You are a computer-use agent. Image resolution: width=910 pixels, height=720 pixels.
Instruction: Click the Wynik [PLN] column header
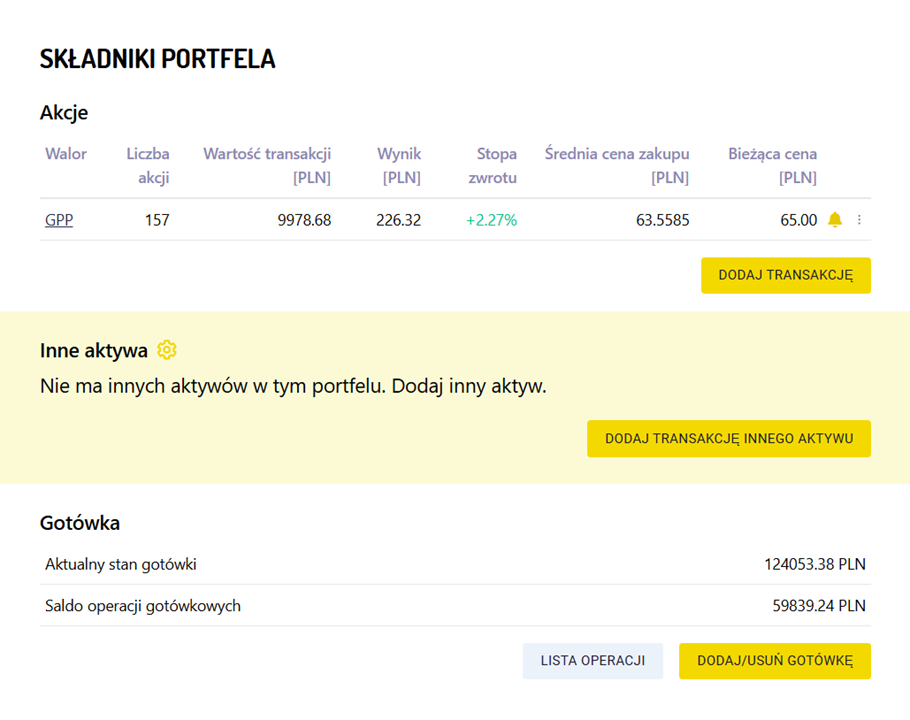pyautogui.click(x=399, y=166)
